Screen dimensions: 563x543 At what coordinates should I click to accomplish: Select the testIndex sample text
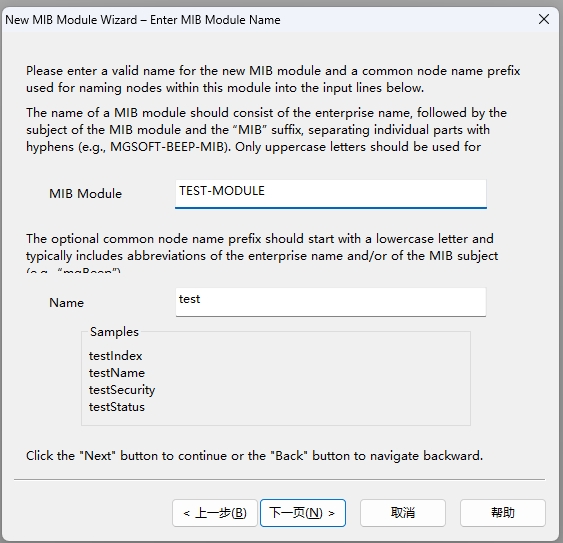pyautogui.click(x=116, y=356)
